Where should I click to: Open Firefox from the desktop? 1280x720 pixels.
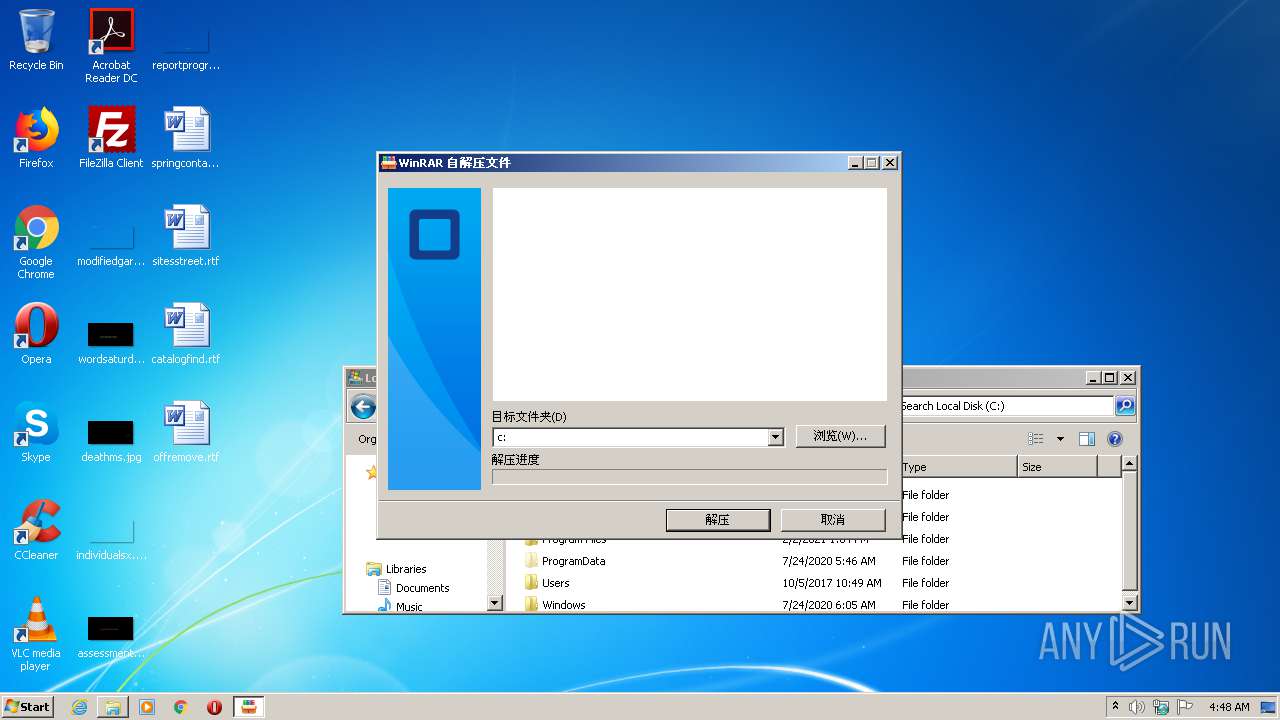36,138
